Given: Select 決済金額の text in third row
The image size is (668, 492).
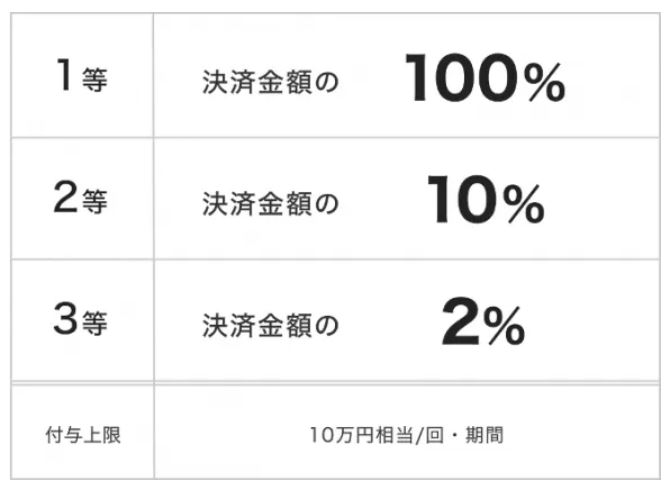Looking at the screenshot, I should click(x=270, y=325).
